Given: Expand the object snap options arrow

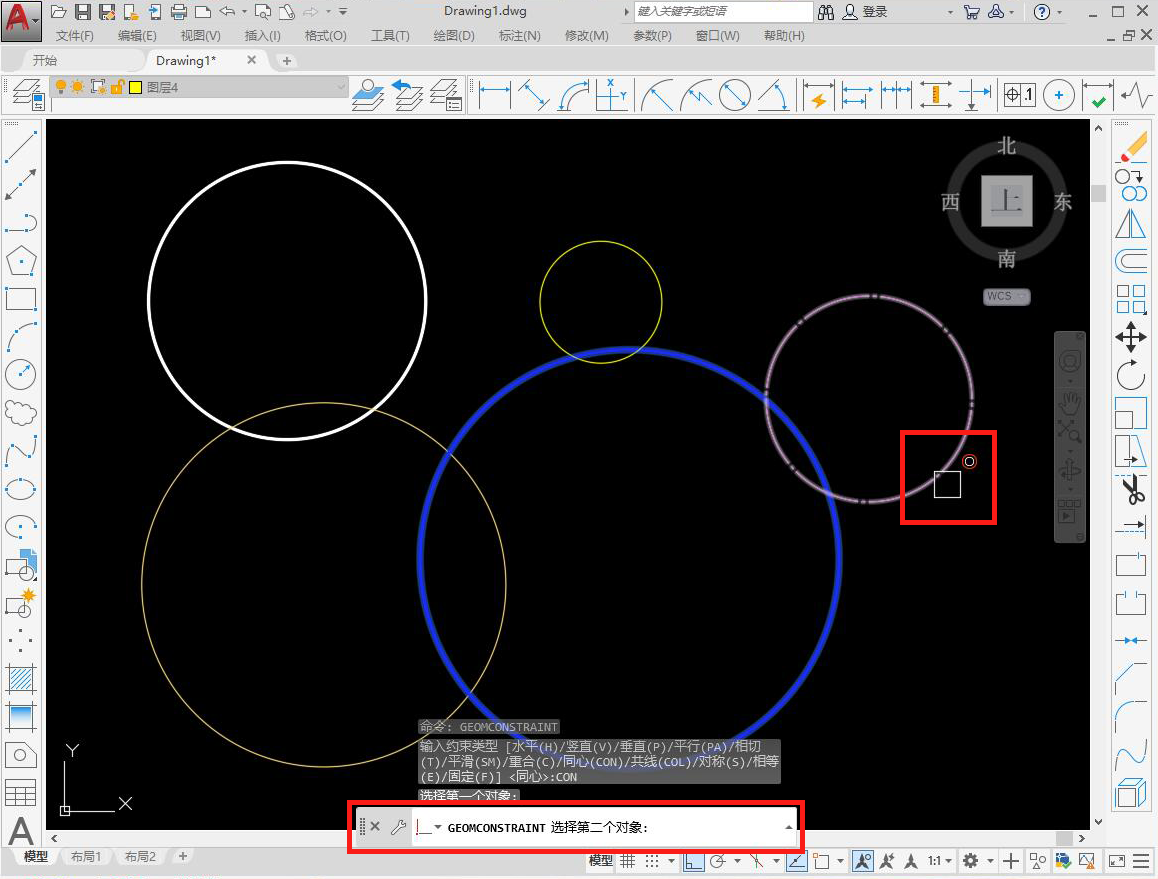Looking at the screenshot, I should pyautogui.click(x=840, y=861).
